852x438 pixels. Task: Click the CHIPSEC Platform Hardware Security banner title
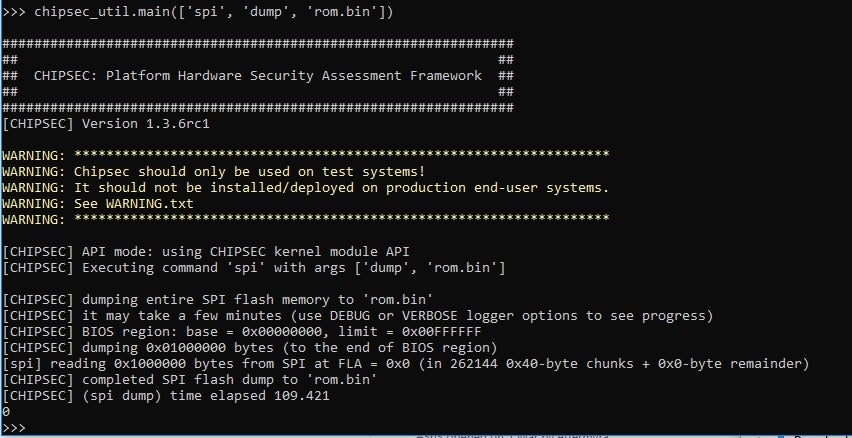[257, 76]
